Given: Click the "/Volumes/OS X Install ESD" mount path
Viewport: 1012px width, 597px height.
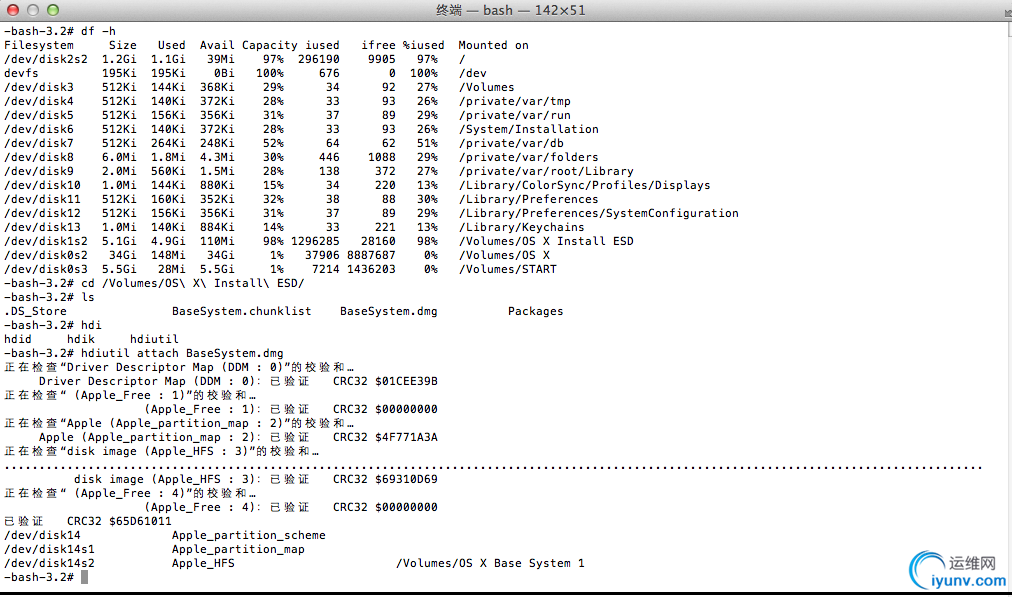Looking at the screenshot, I should (x=546, y=241).
